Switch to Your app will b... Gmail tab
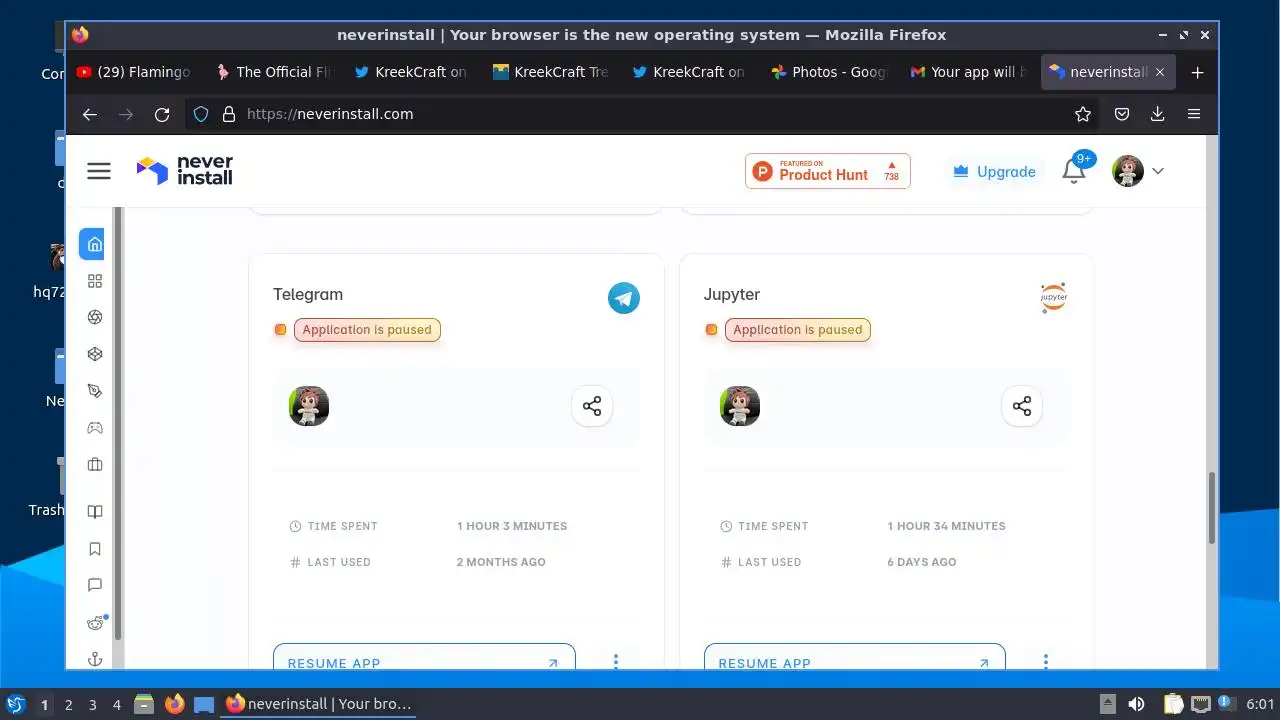This screenshot has height=720, width=1280. [x=967, y=72]
